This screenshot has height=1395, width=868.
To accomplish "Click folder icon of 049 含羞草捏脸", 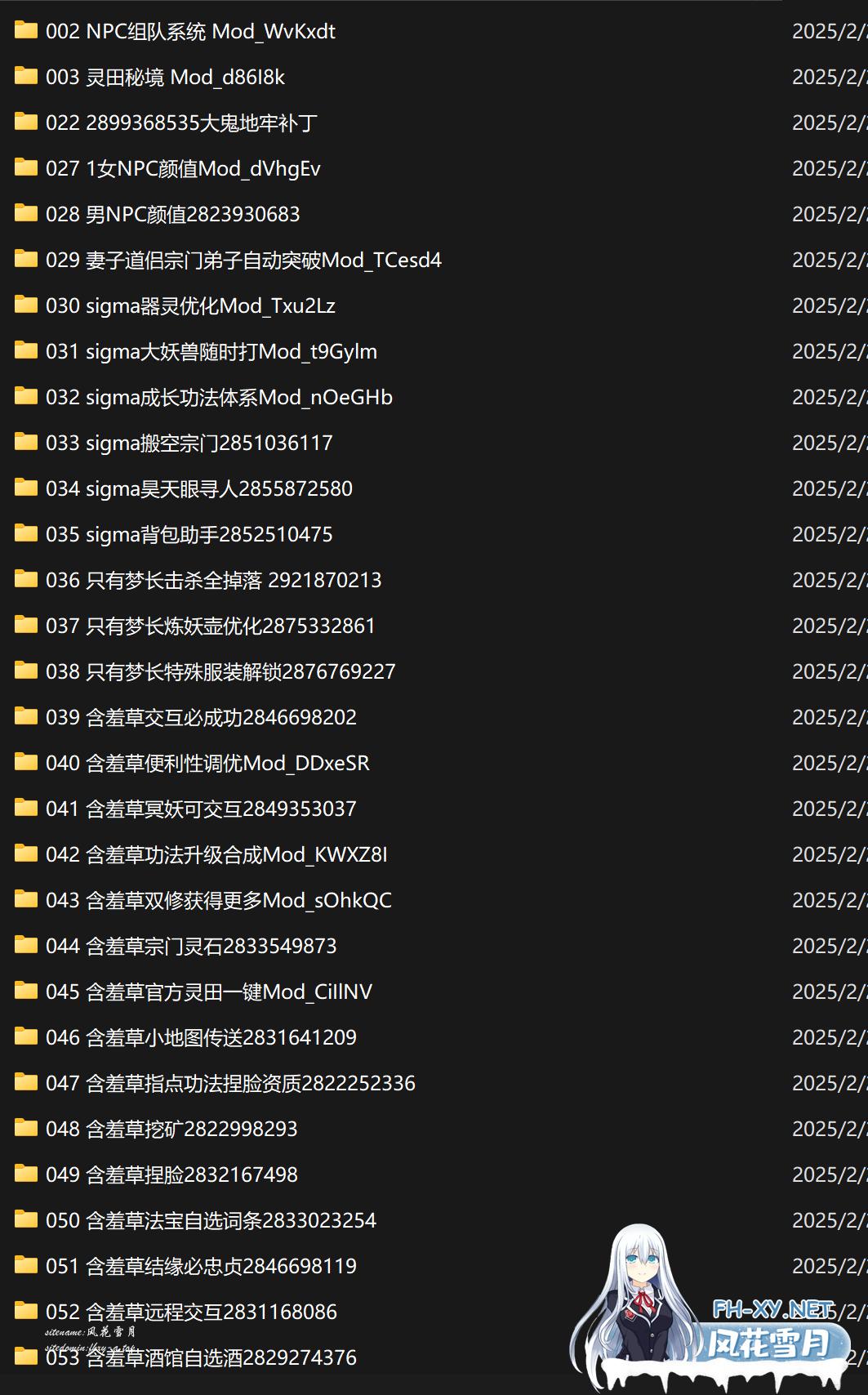I will [26, 1174].
